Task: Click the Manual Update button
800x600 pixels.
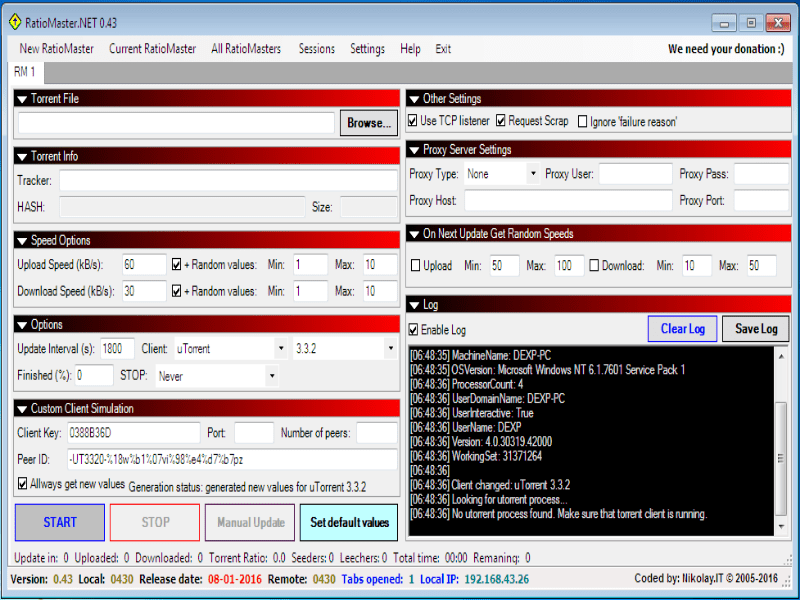Action: pyautogui.click(x=250, y=522)
